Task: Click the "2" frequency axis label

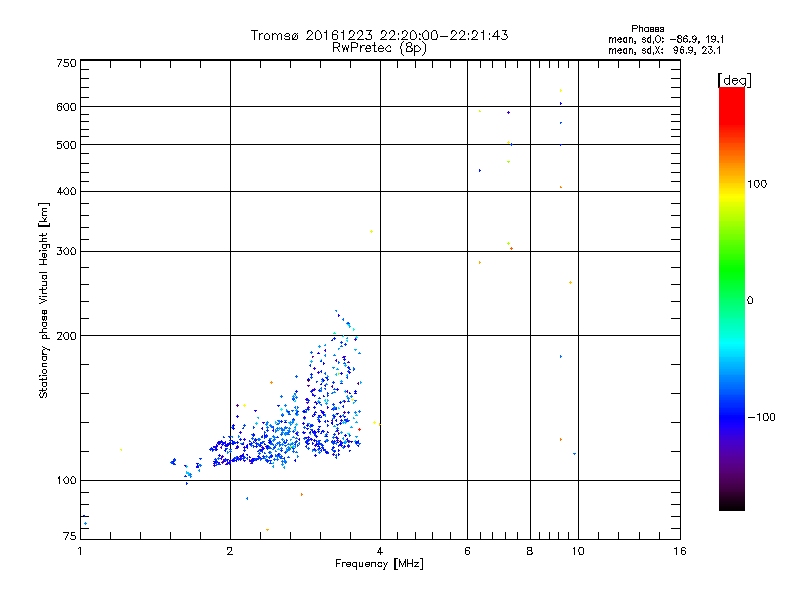Action: 230,551
